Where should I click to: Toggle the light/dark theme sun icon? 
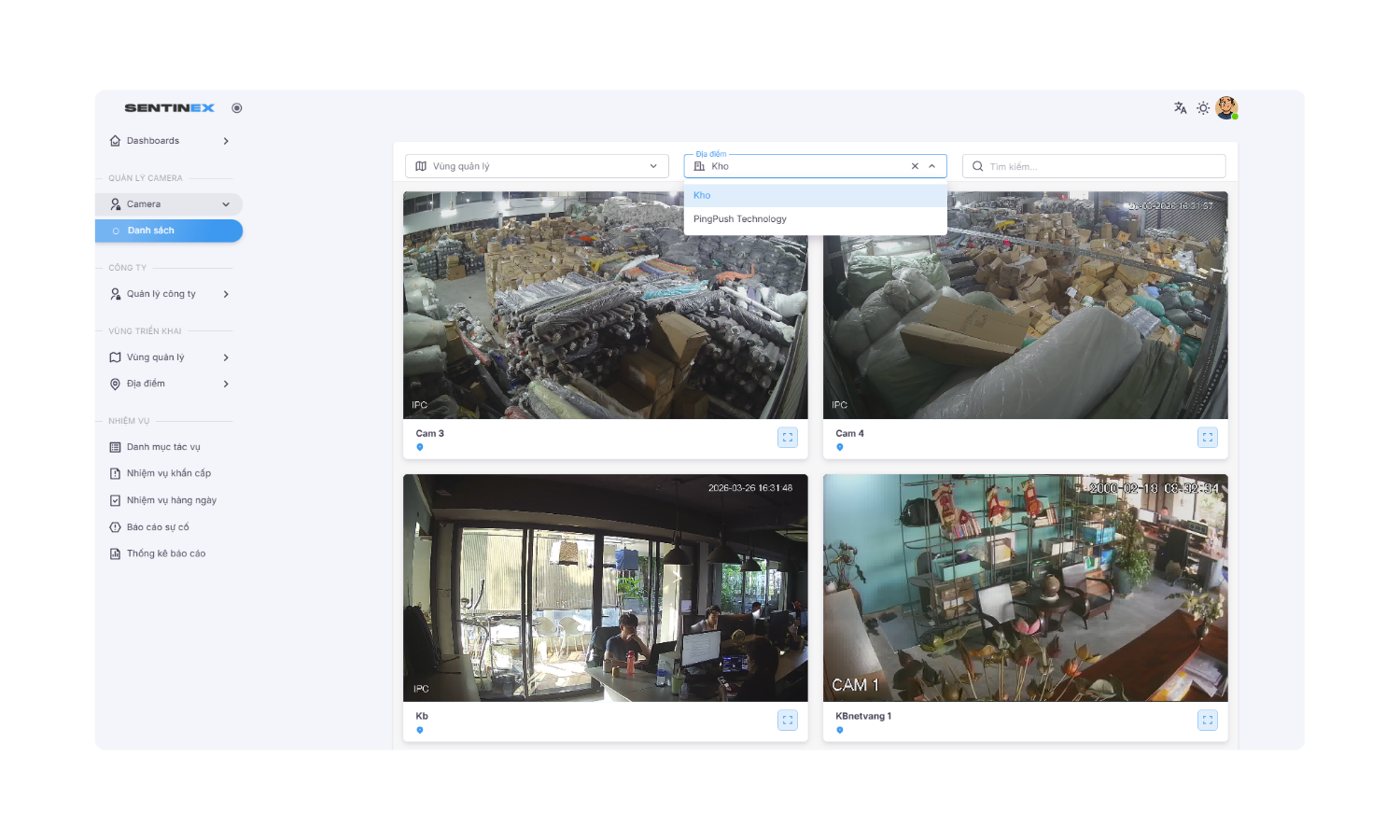click(x=1203, y=108)
